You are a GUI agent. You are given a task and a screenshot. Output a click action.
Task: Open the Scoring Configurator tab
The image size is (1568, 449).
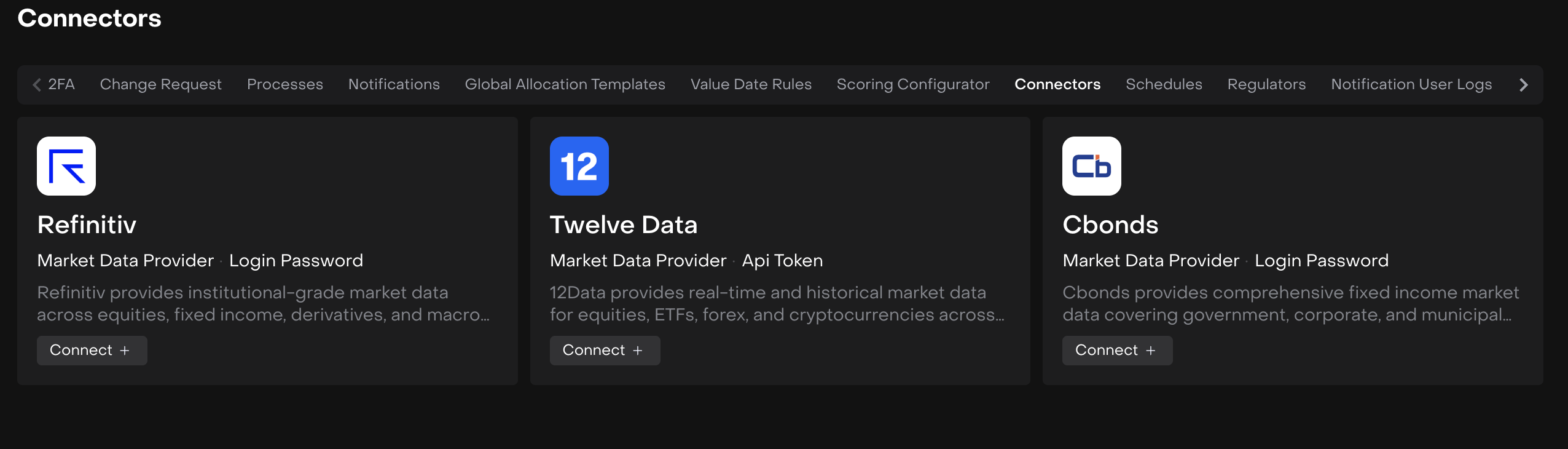(913, 85)
